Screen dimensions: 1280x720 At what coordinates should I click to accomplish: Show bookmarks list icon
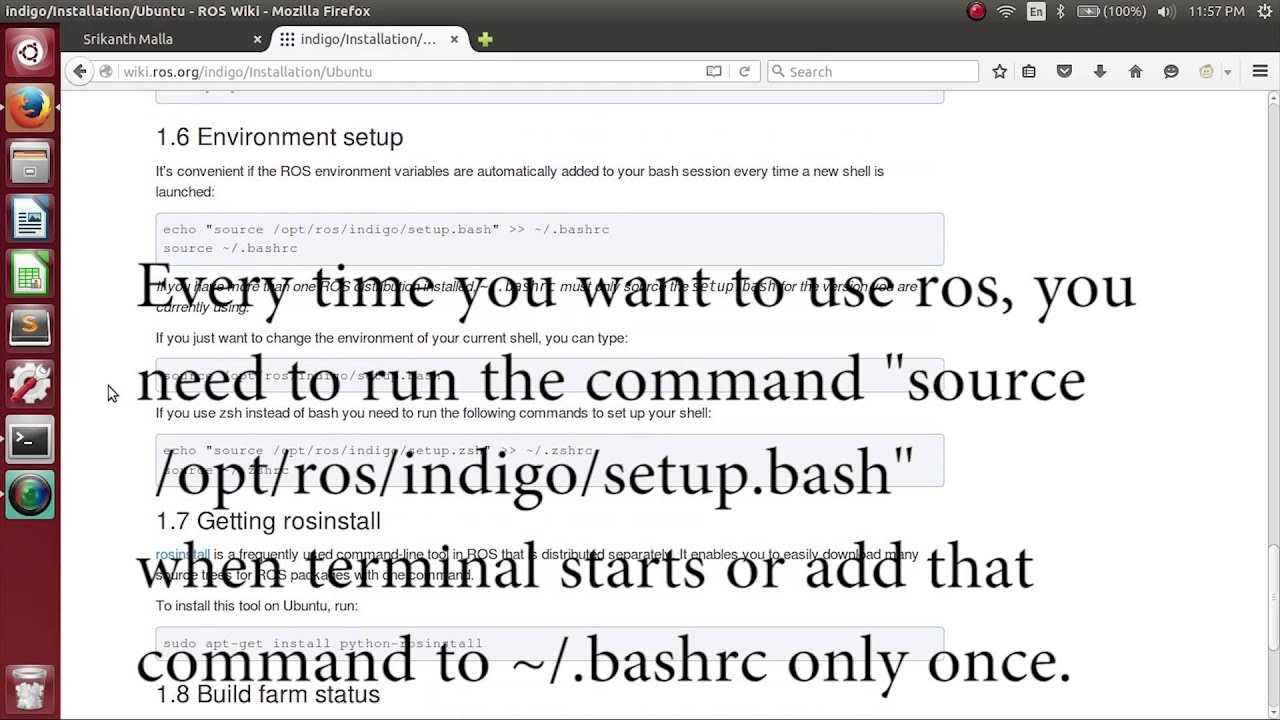[1029, 71]
